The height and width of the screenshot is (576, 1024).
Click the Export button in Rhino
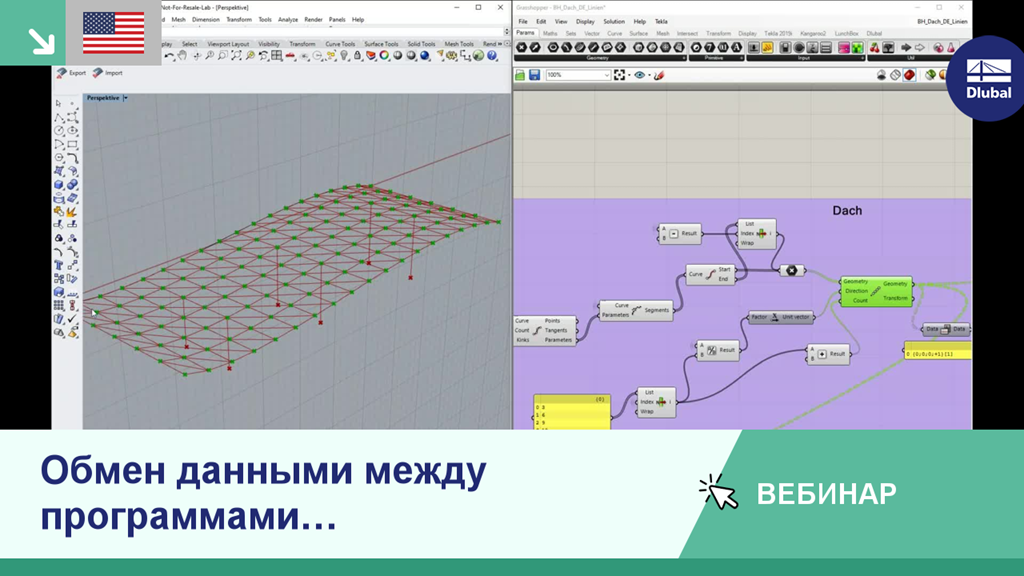pos(71,72)
